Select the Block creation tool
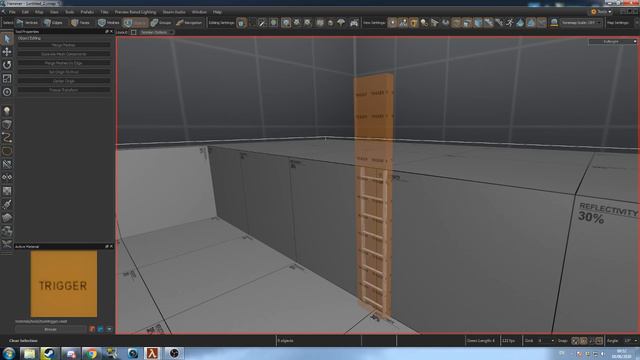Viewport: 640px width, 360px height. coord(7,124)
